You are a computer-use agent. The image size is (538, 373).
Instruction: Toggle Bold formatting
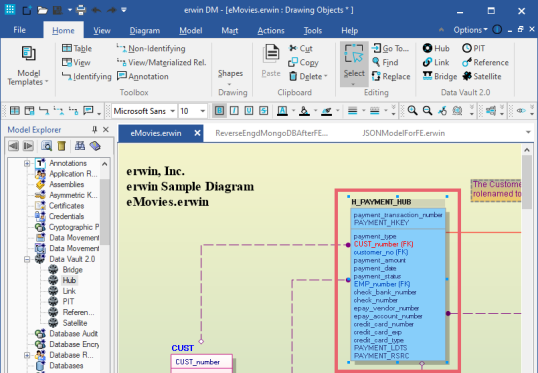219,110
